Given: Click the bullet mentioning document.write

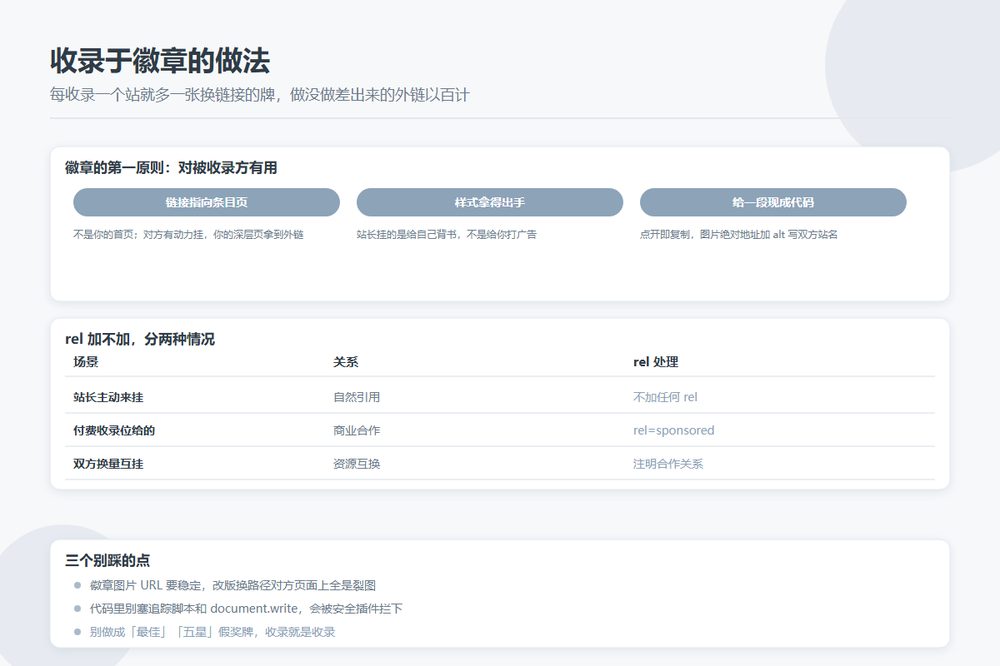Looking at the screenshot, I should click(x=246, y=609).
